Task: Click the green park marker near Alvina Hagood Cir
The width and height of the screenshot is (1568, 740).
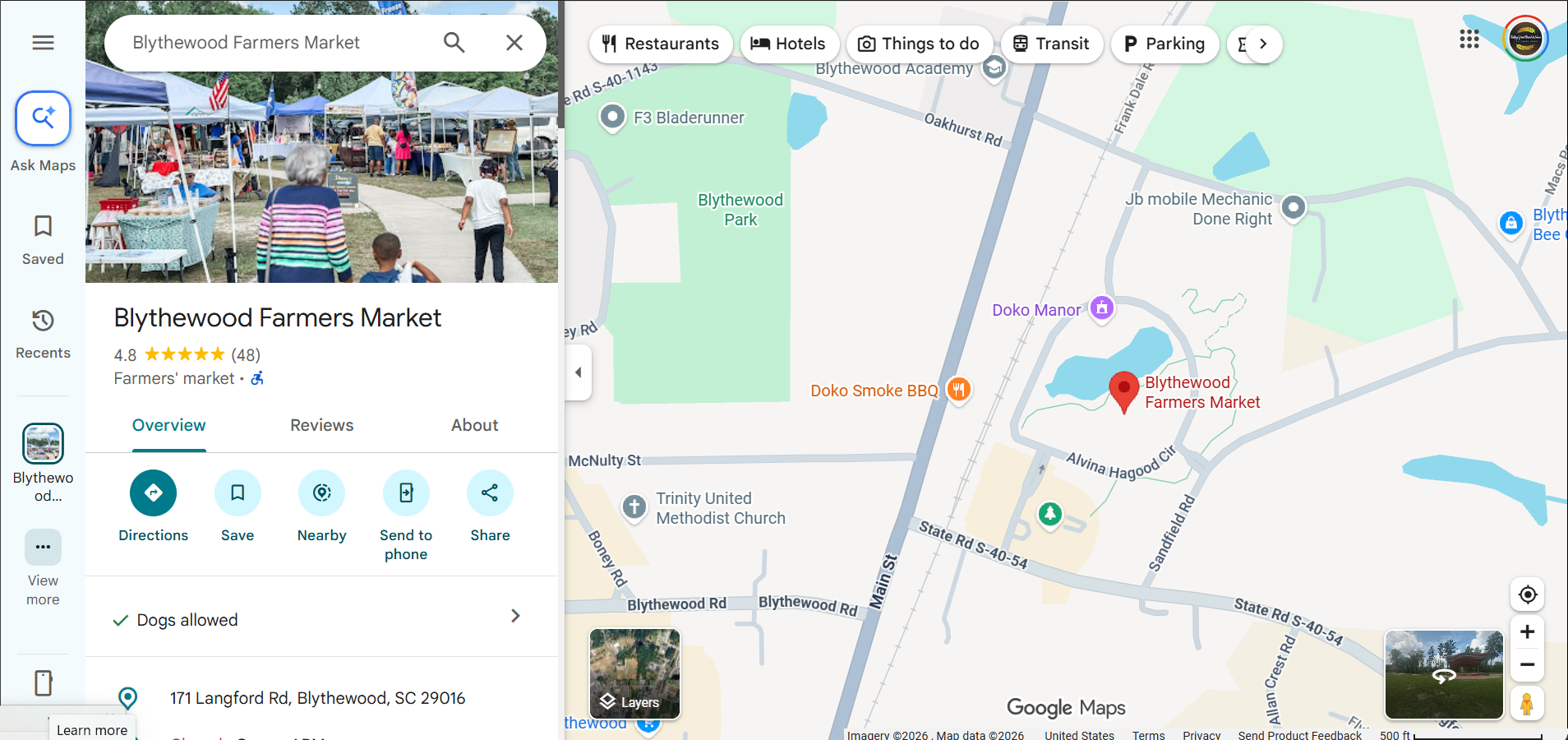Action: [x=1049, y=515]
